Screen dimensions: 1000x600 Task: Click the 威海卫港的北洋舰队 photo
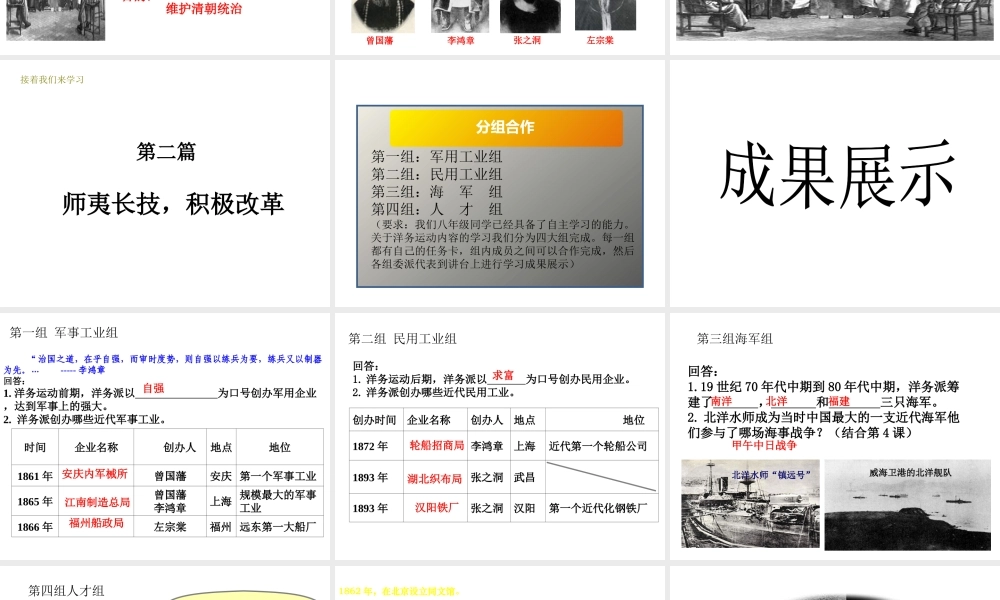click(908, 504)
